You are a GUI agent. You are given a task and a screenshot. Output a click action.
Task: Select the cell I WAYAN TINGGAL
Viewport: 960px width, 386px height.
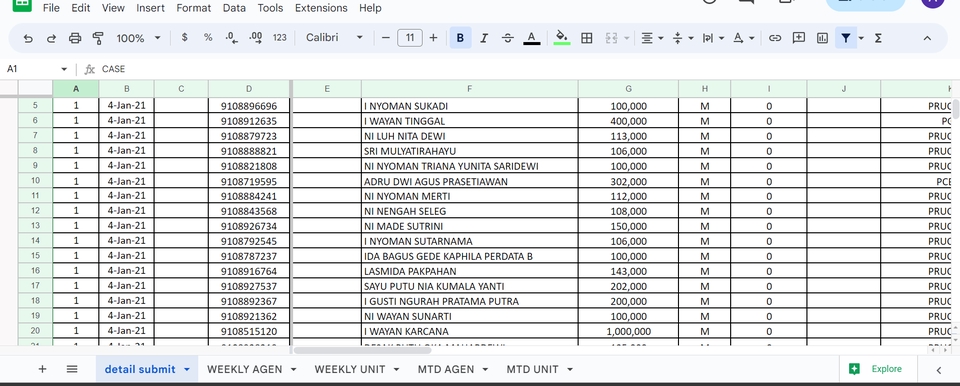click(x=470, y=121)
